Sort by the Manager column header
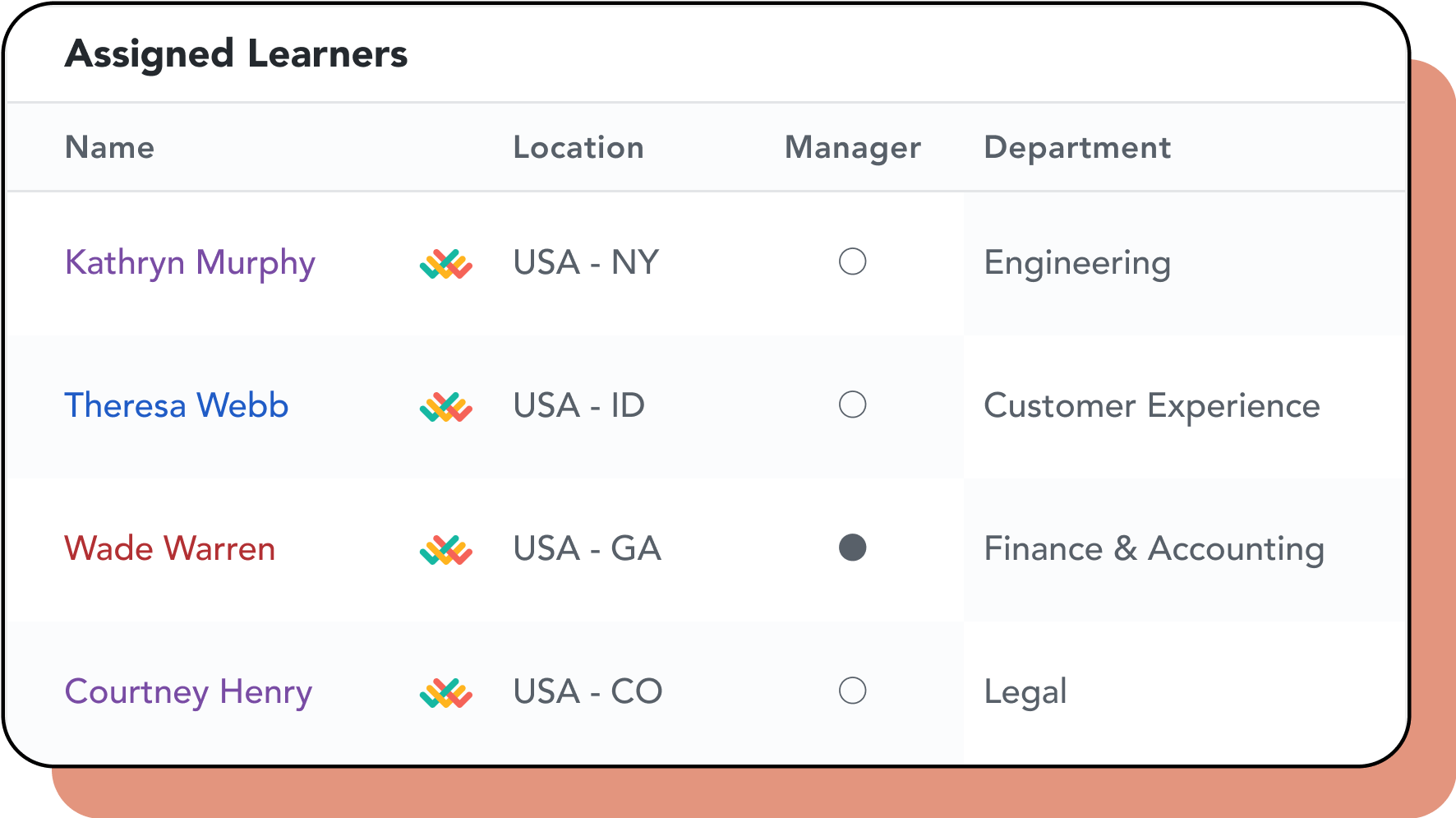This screenshot has width=1456, height=818. (x=853, y=148)
